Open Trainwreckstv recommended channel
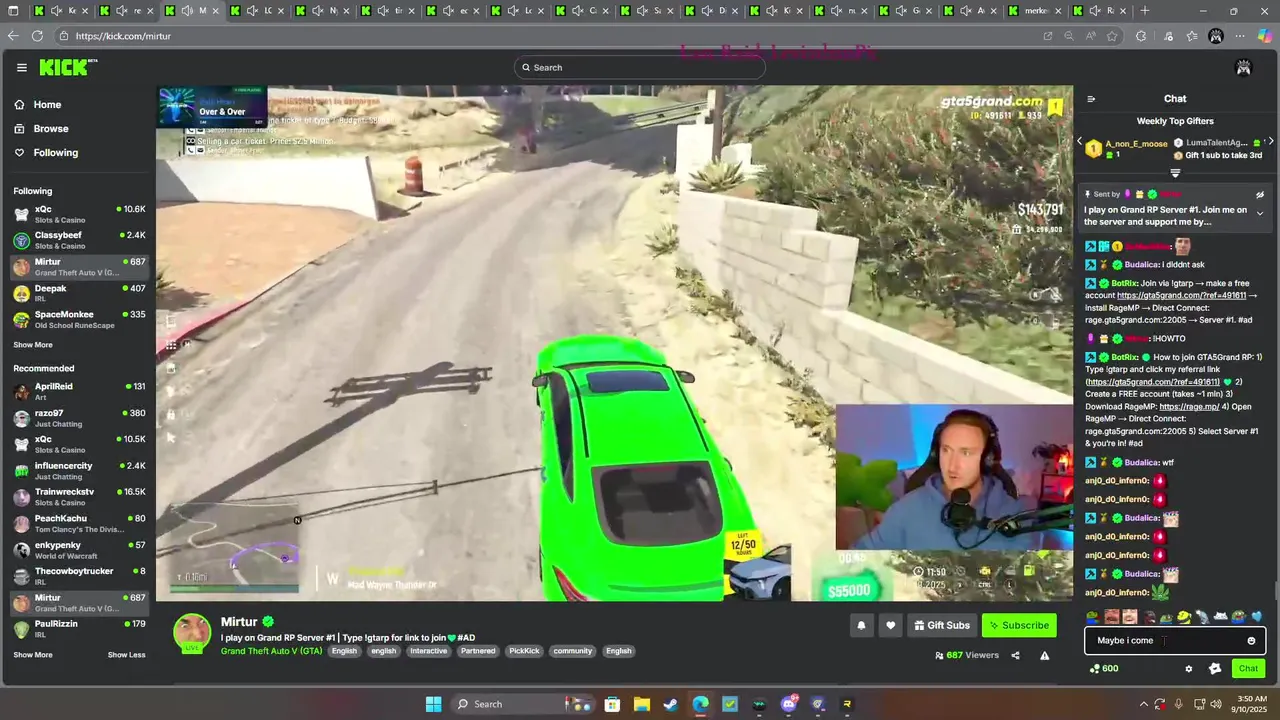This screenshot has width=1280, height=720. [x=78, y=497]
